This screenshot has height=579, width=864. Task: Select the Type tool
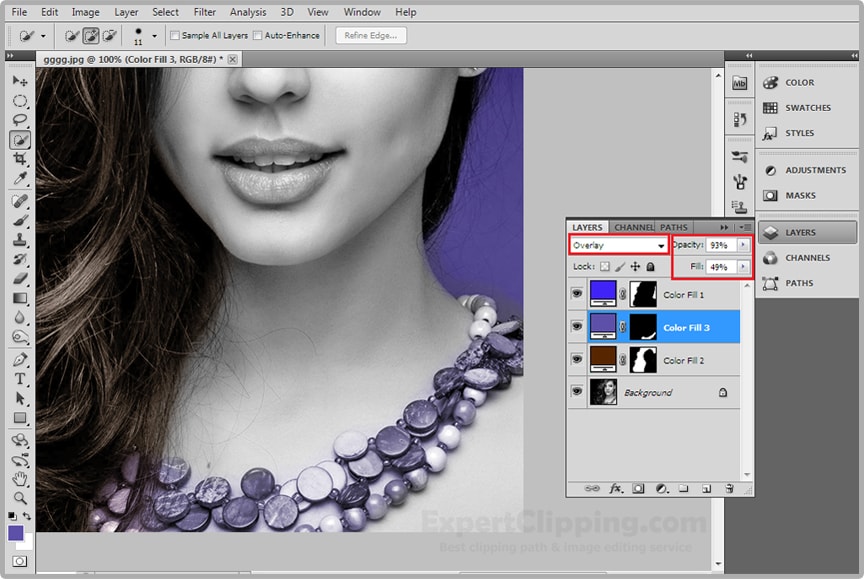(20, 379)
